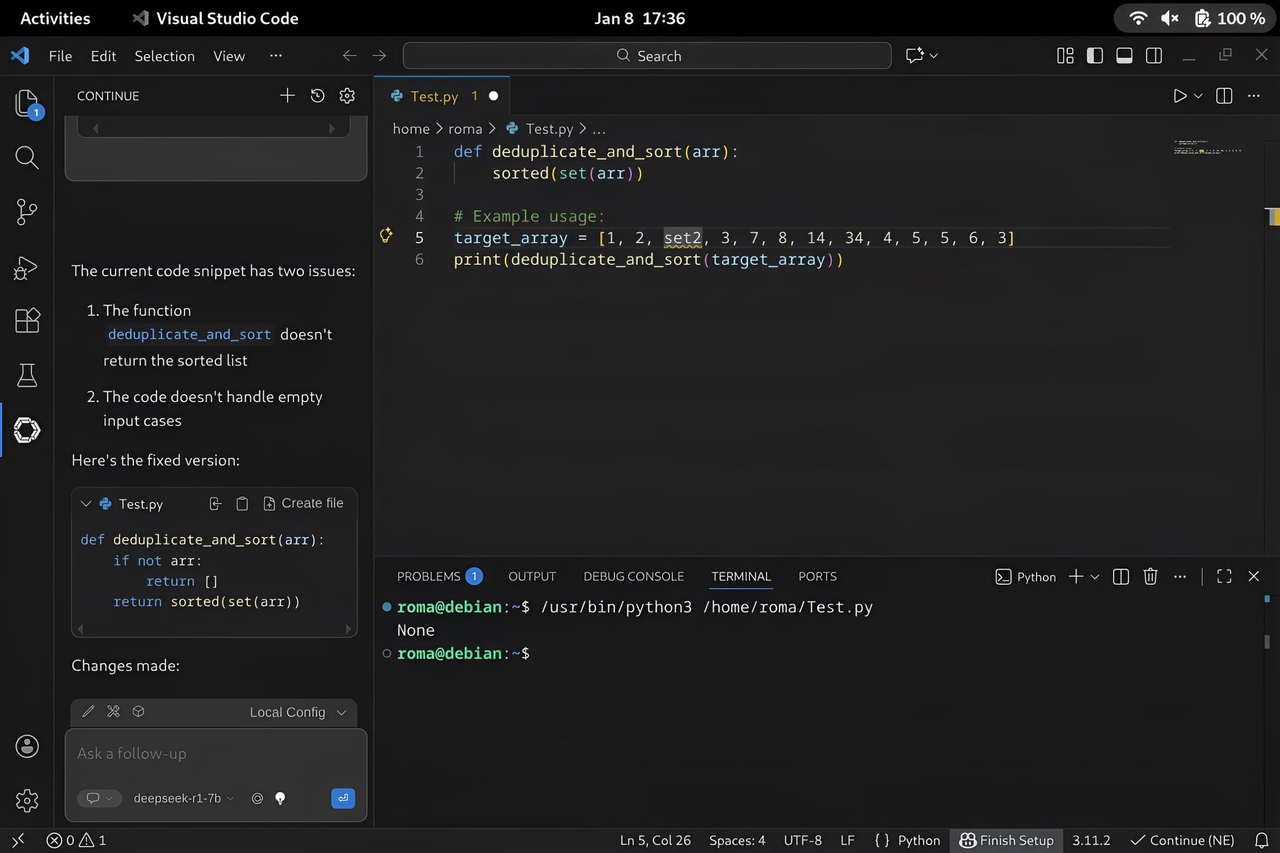Select the Continue extension icon in activity bar
1280x853 pixels.
(27, 430)
